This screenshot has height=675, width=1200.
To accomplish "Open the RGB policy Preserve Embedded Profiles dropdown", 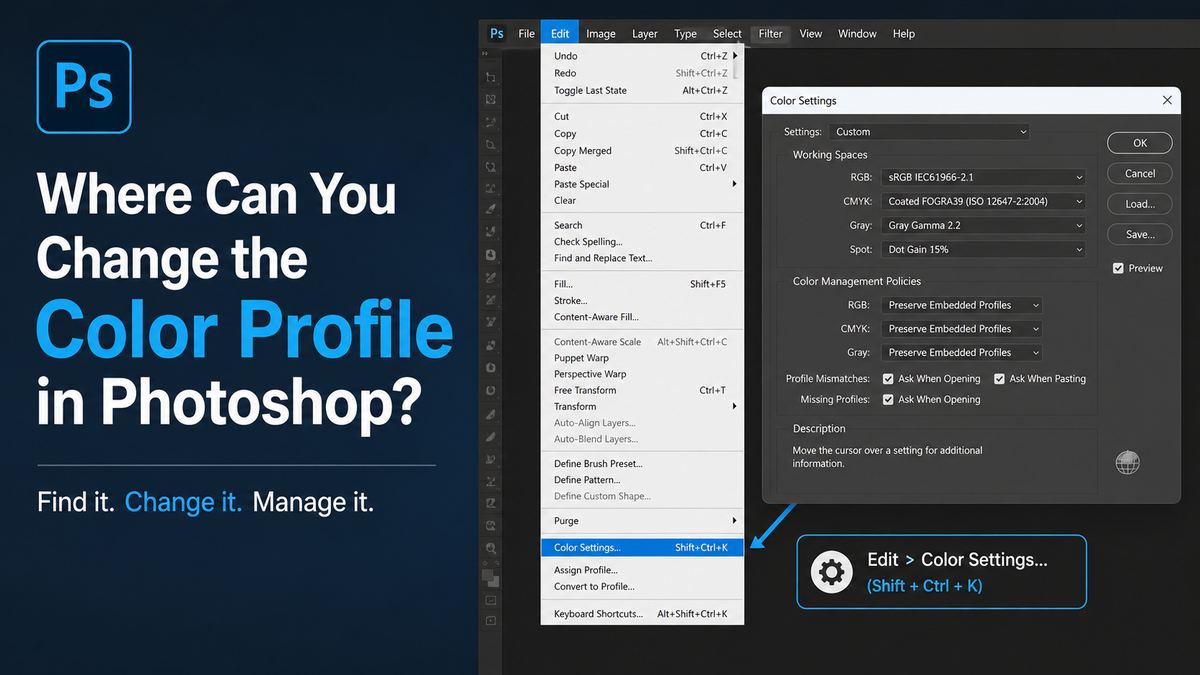I will pos(962,305).
